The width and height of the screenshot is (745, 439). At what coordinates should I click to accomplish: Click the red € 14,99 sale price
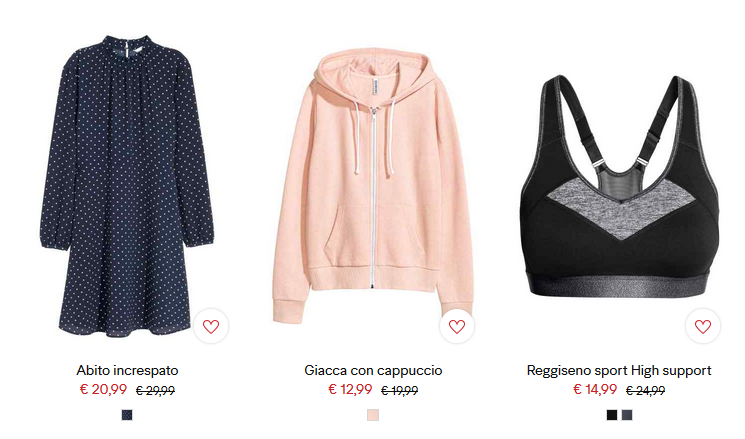point(595,390)
